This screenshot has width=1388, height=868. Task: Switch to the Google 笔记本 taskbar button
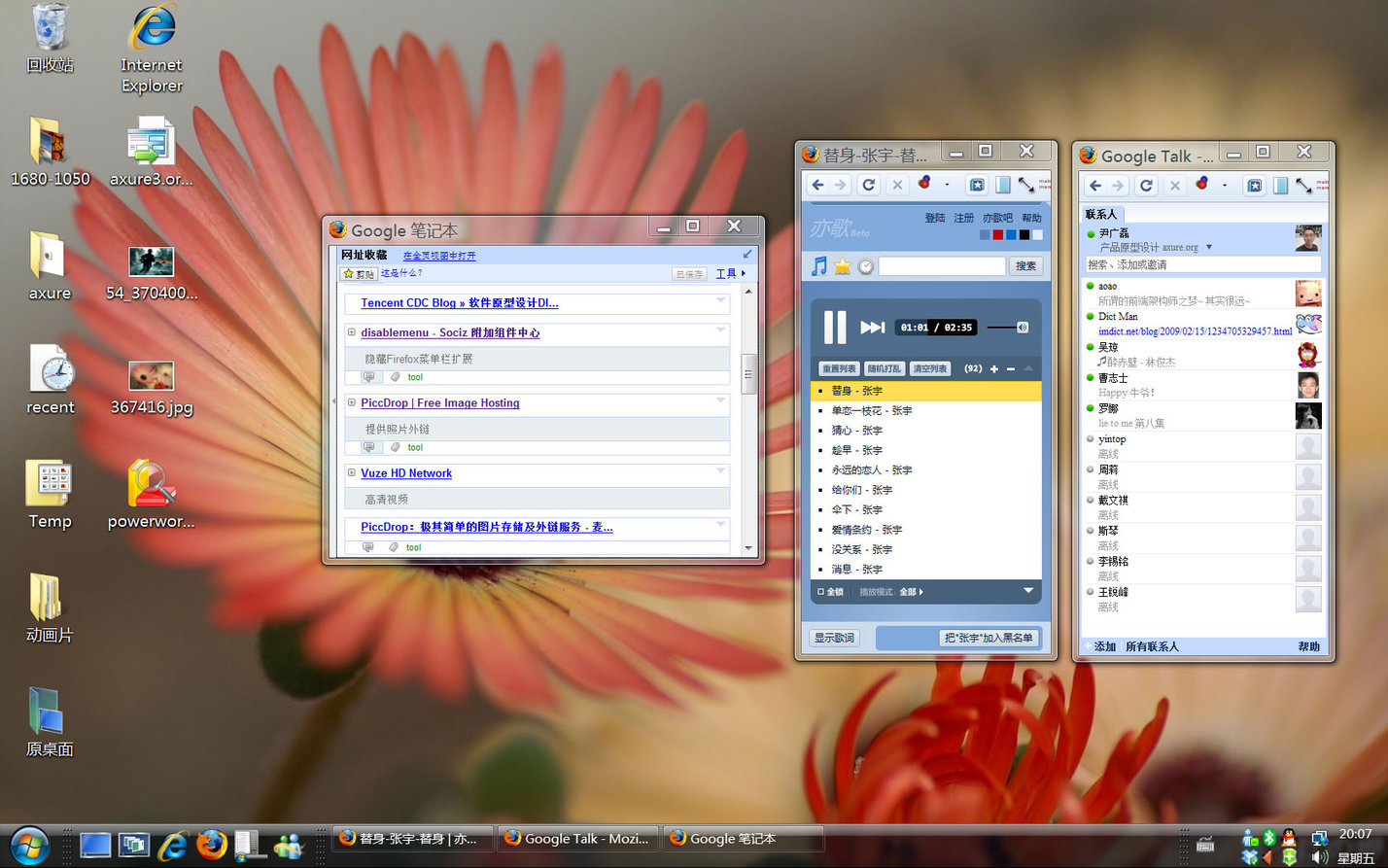coord(744,839)
